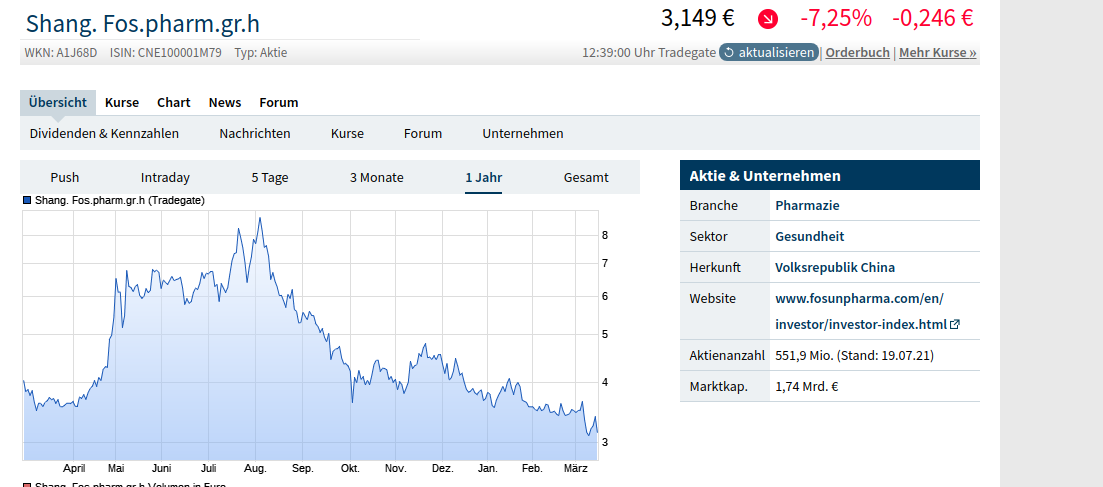Select the Intraday chart range
Viewport: 1103px width, 487px height.
[165, 177]
